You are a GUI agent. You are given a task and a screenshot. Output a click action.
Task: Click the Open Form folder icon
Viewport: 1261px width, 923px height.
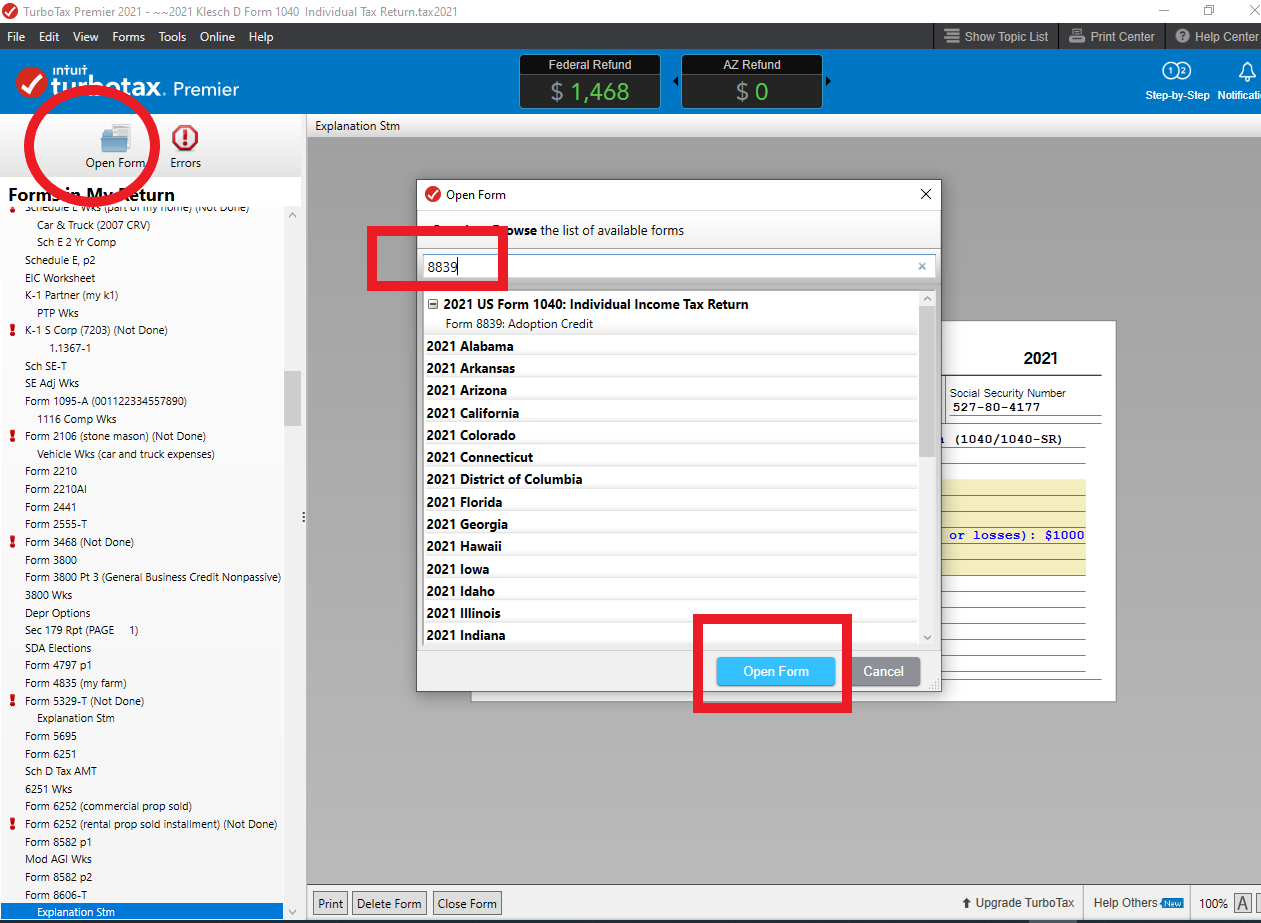tap(115, 139)
